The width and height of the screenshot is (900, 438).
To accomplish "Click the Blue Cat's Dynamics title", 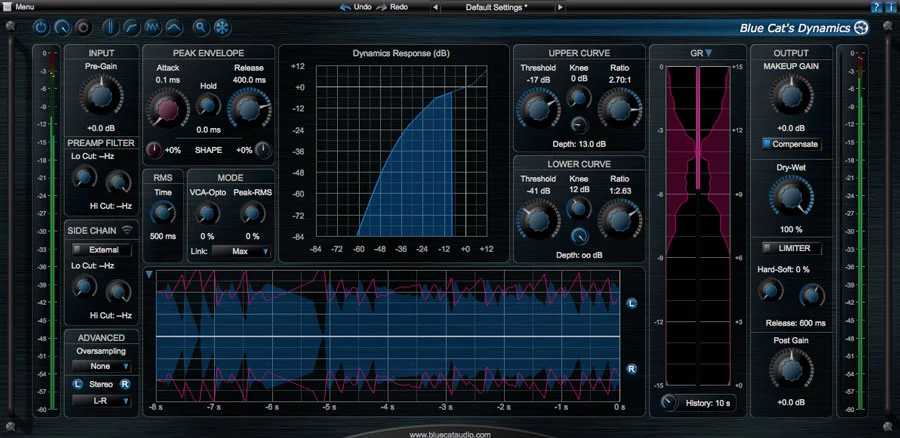I will tap(795, 28).
